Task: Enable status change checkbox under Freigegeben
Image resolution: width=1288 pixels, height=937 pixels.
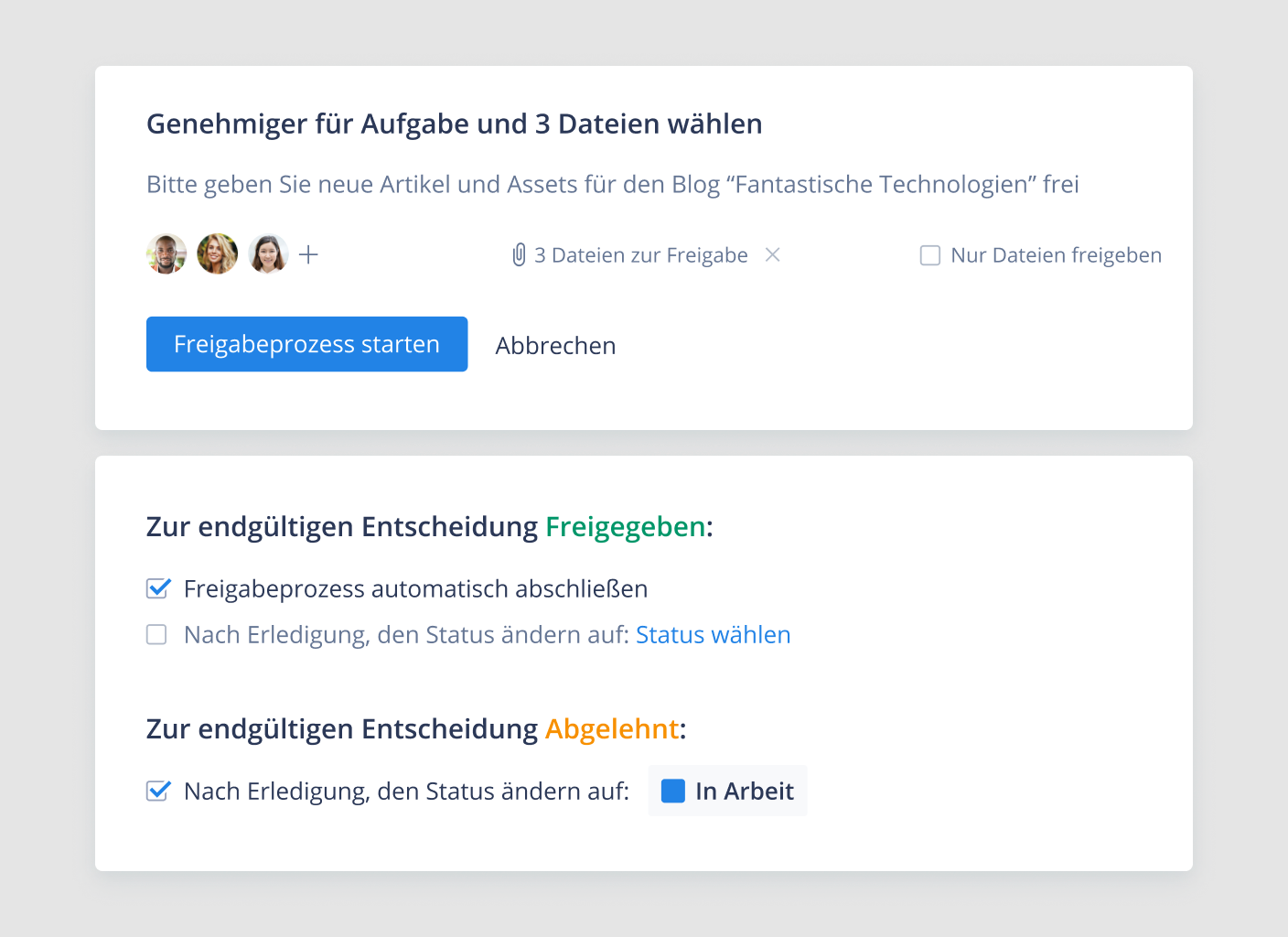Action: (157, 634)
